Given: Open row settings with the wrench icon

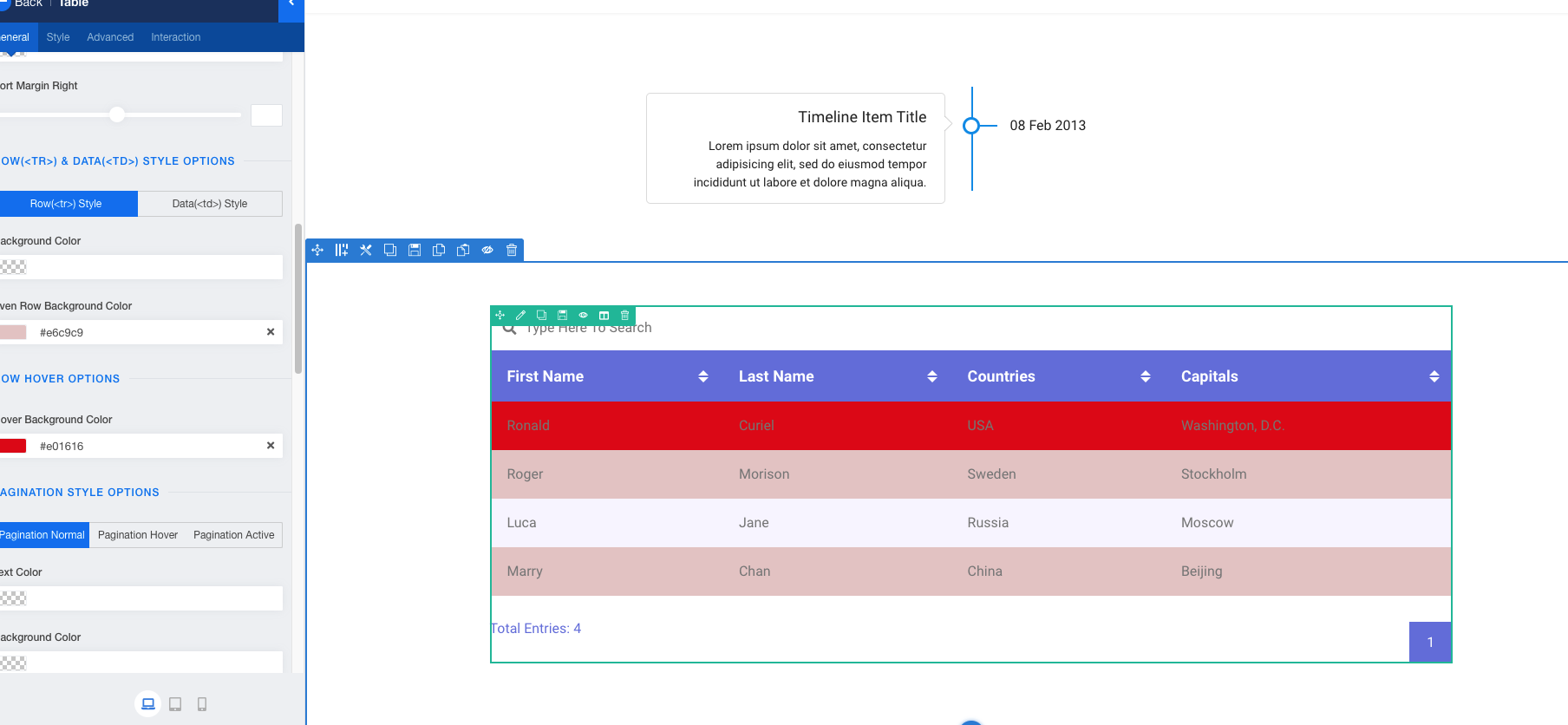Looking at the screenshot, I should coord(366,251).
